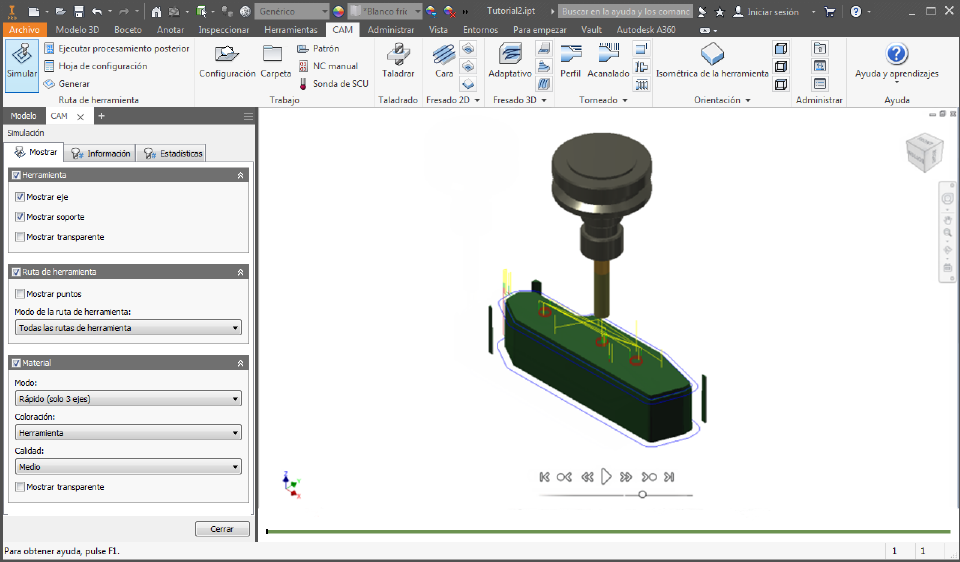
Task: Select Sonda de SCU tool
Action: point(333,83)
